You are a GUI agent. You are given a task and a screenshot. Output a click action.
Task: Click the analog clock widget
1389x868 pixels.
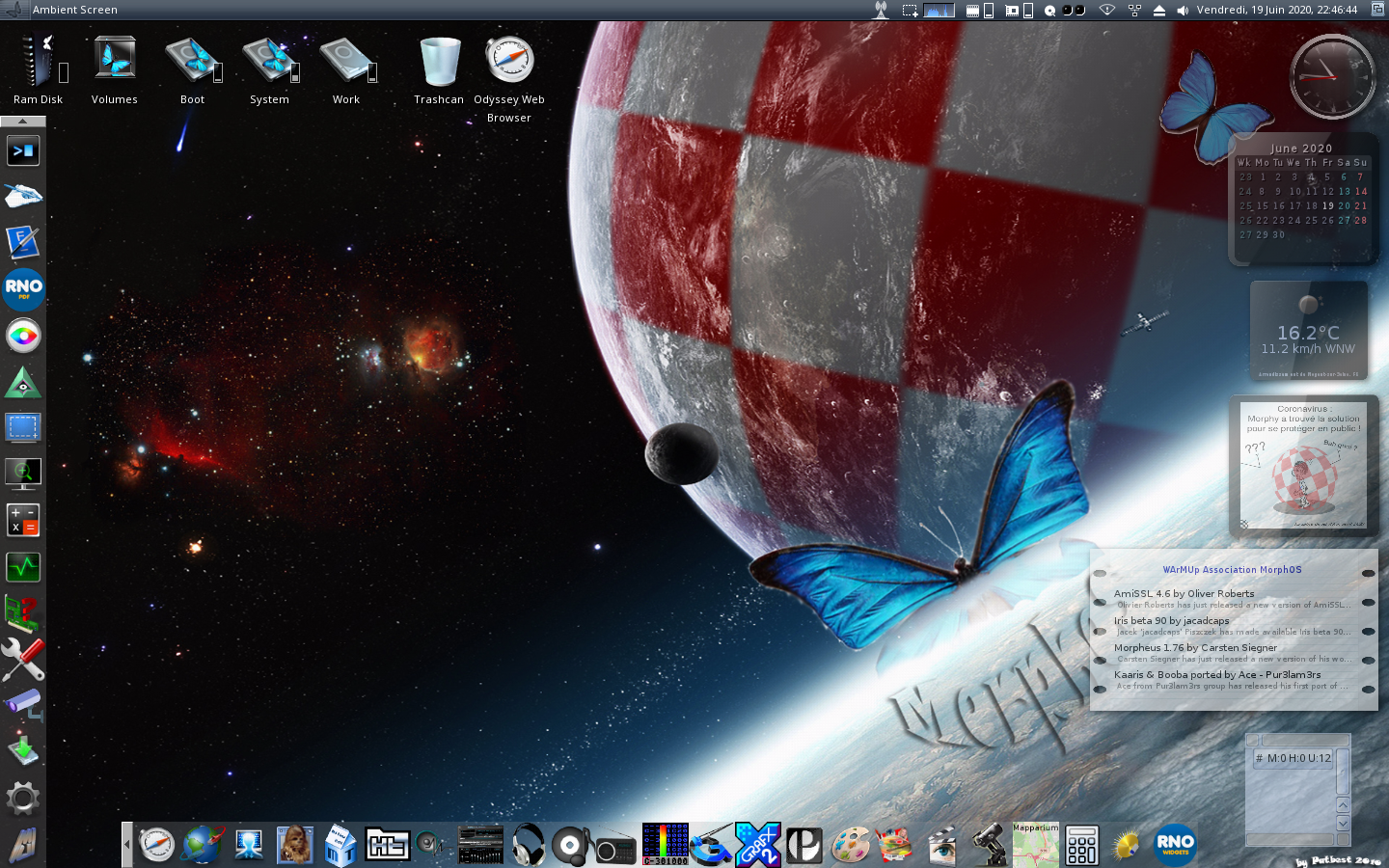pyautogui.click(x=1332, y=76)
